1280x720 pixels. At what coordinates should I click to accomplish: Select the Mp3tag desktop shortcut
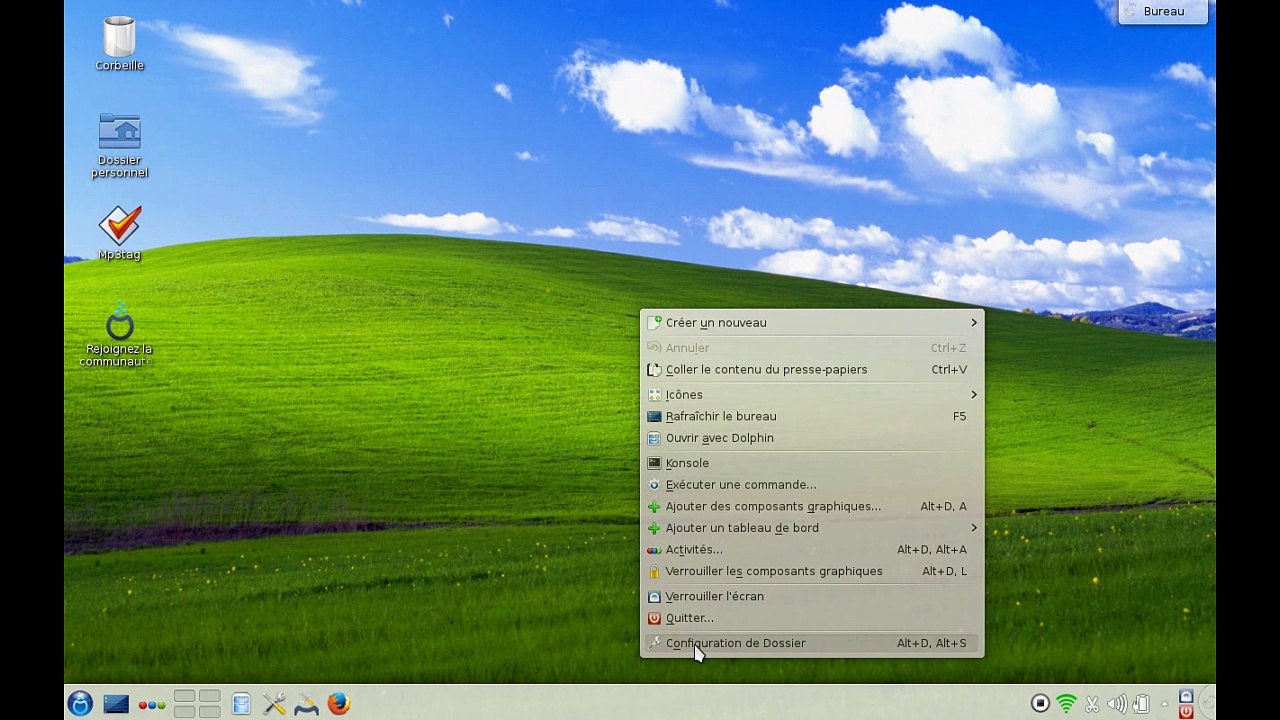[119, 234]
